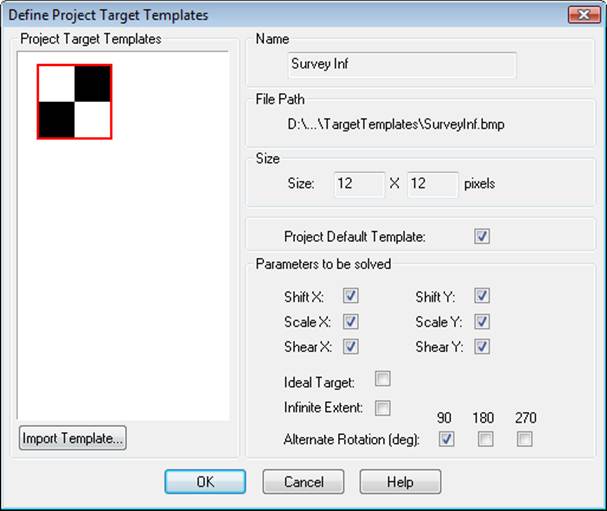Click the Import Template button

tap(72, 438)
